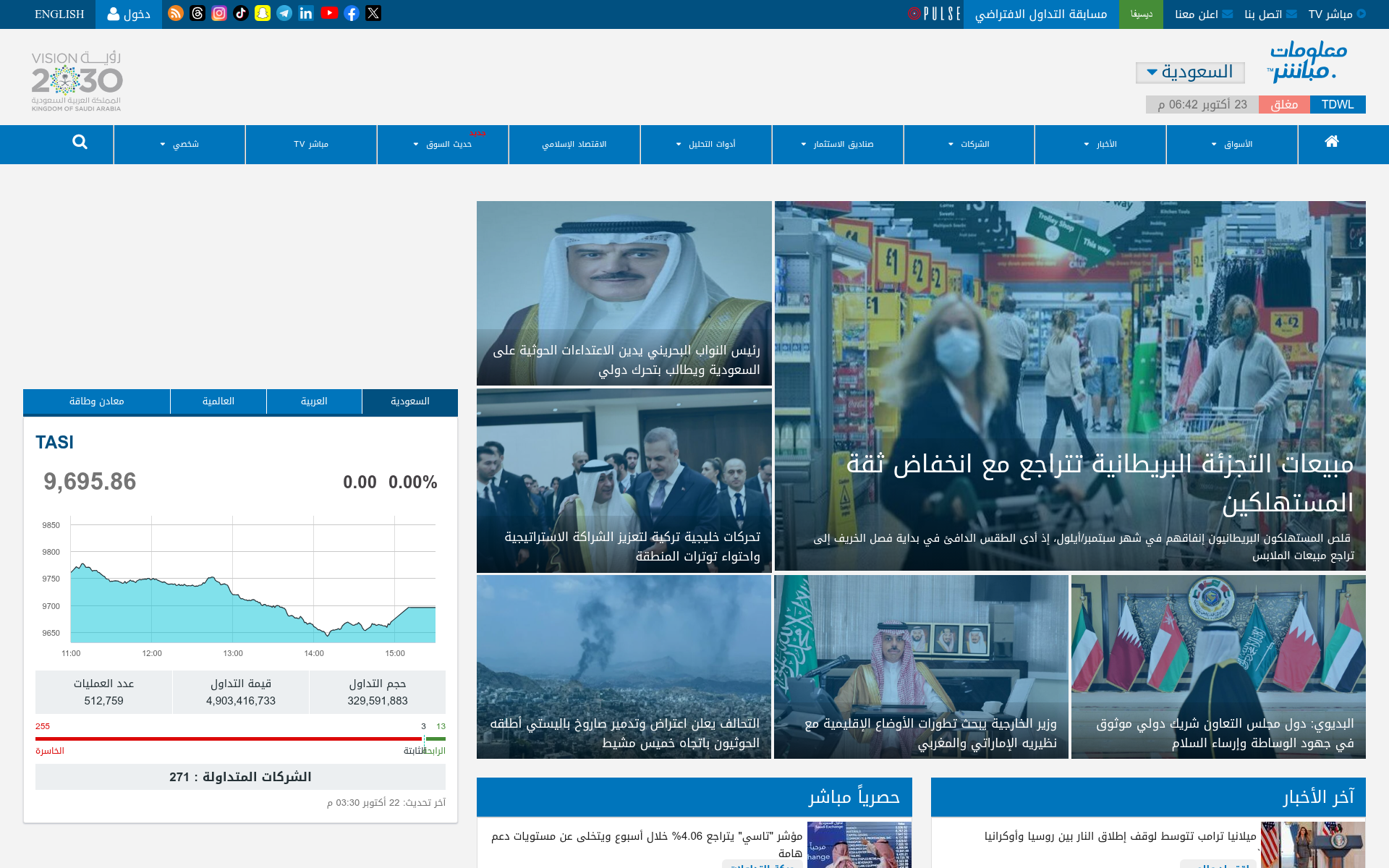Open اعلن معنا link
This screenshot has height=868, width=1389.
pyautogui.click(x=1204, y=14)
